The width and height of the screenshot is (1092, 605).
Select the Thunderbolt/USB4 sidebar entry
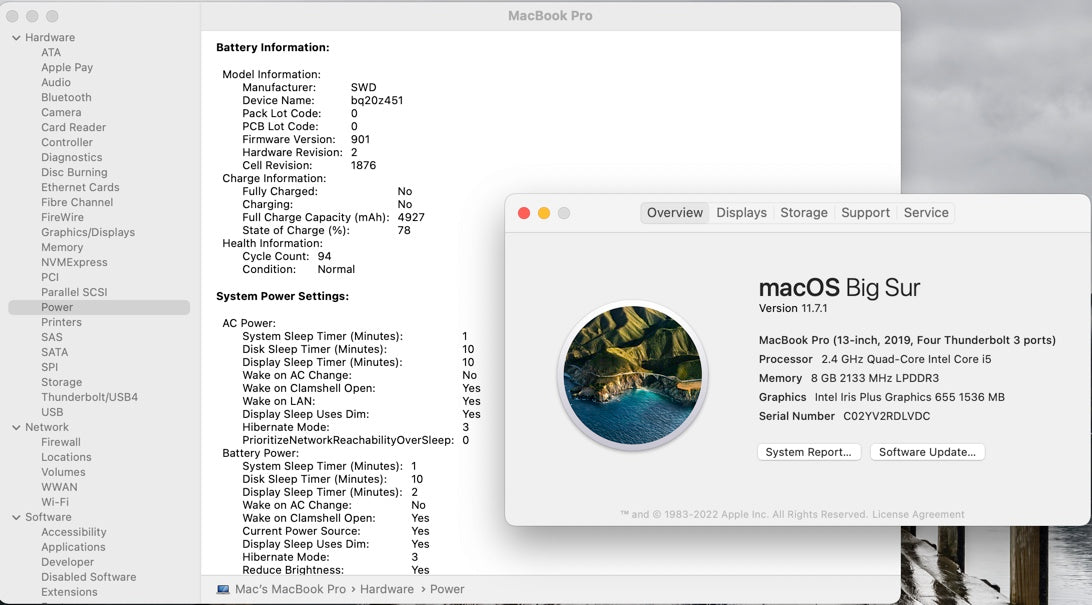pos(89,398)
